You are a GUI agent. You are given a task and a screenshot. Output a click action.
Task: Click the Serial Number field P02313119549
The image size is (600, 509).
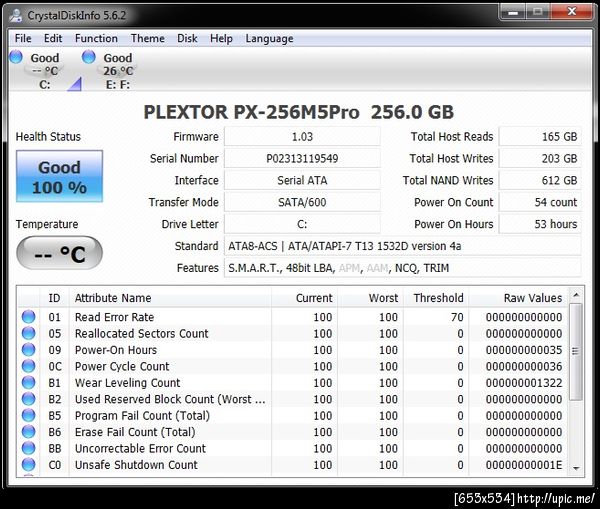[302, 158]
